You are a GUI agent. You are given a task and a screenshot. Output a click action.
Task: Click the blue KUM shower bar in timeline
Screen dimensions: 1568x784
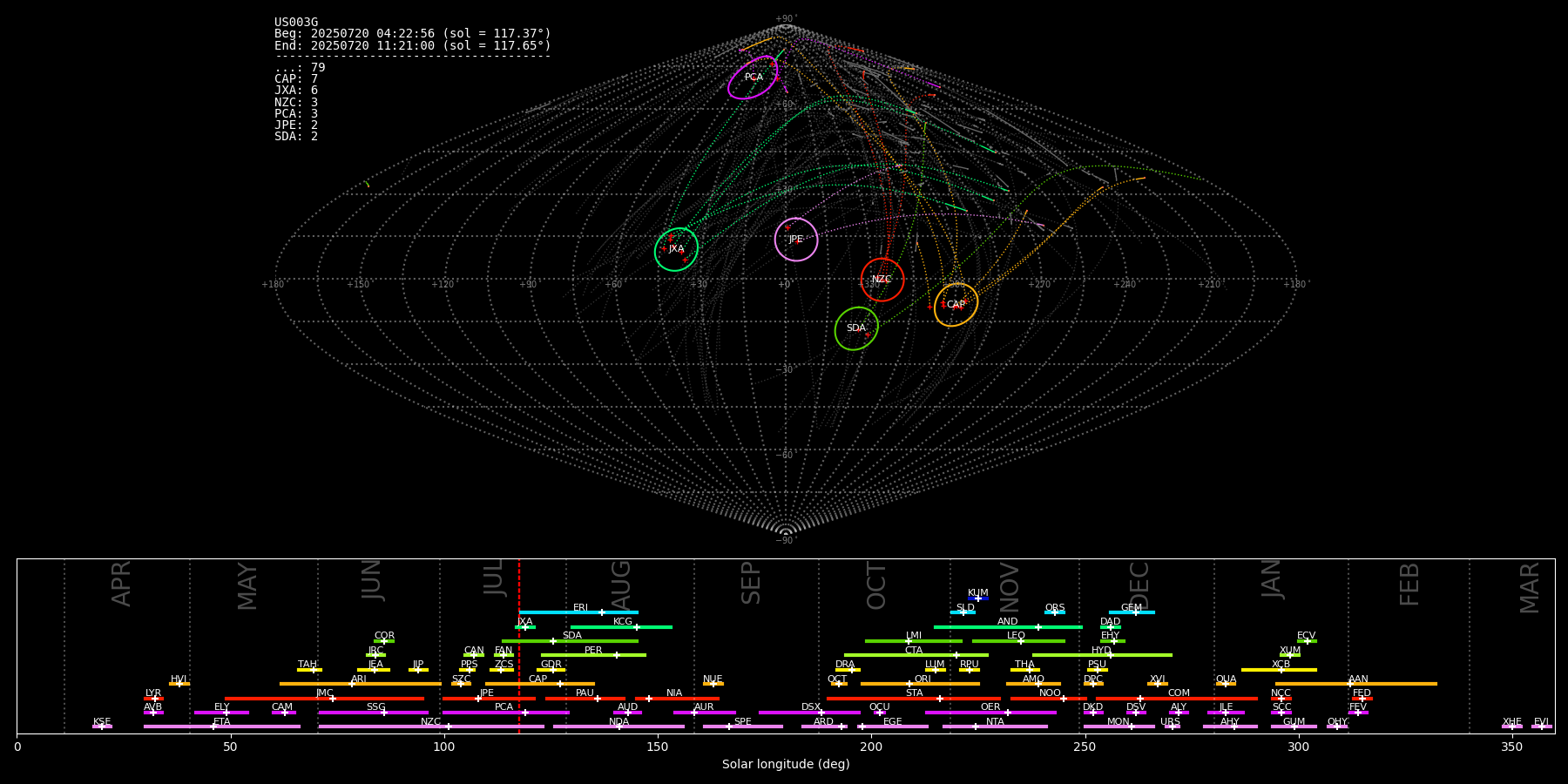pyautogui.click(x=978, y=598)
